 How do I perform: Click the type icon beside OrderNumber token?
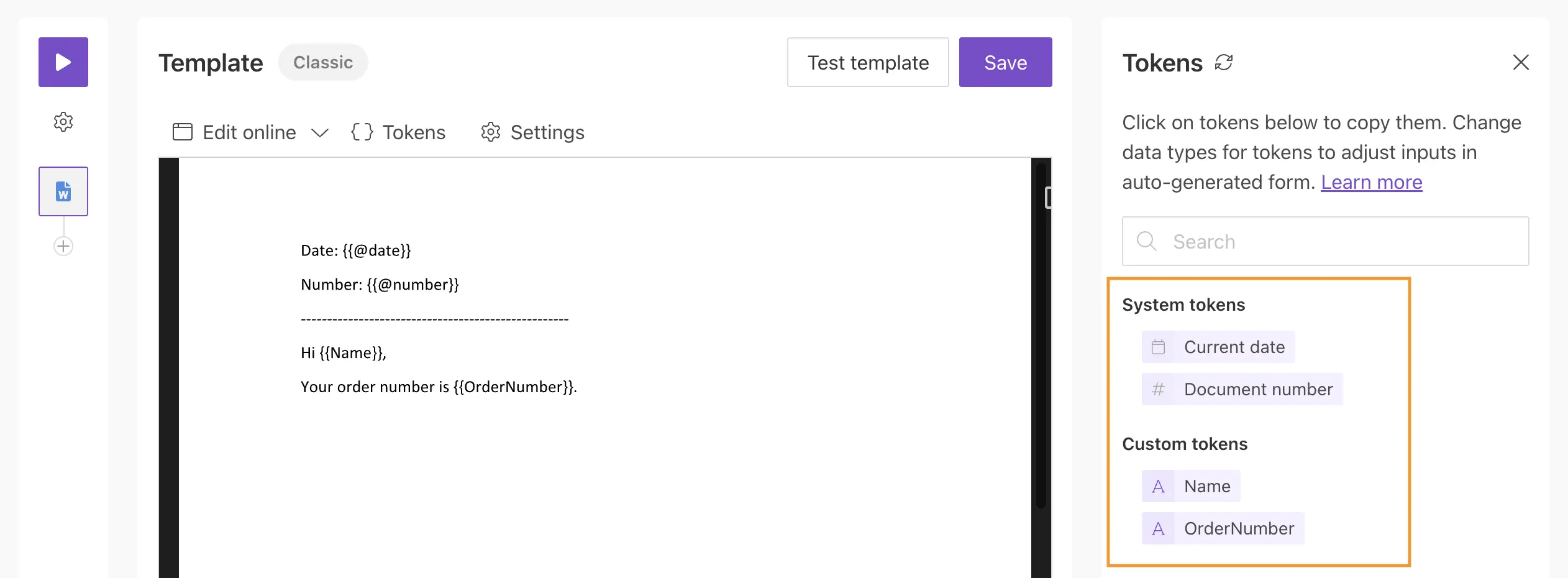tap(1158, 528)
